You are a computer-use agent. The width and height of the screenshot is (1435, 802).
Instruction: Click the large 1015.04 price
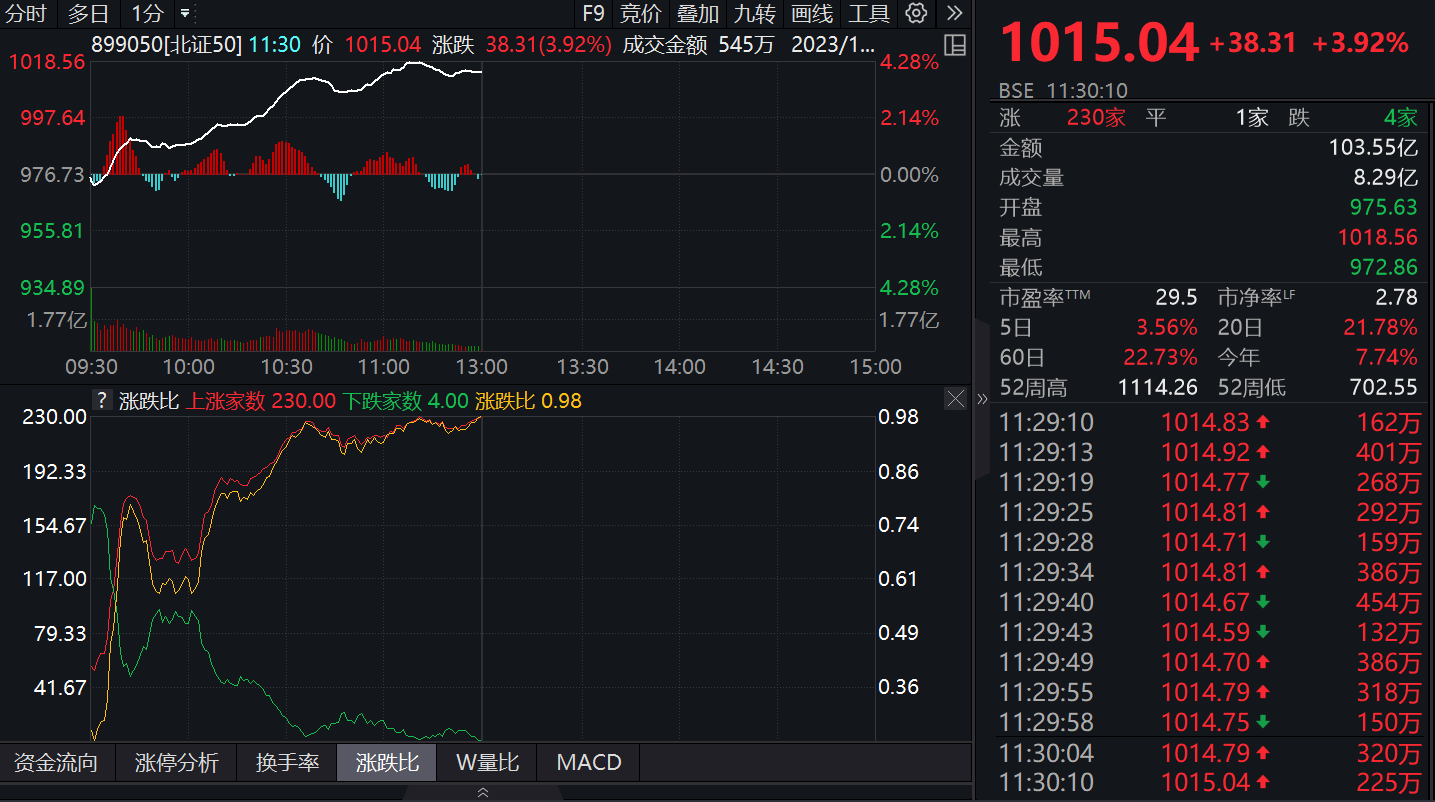1099,43
